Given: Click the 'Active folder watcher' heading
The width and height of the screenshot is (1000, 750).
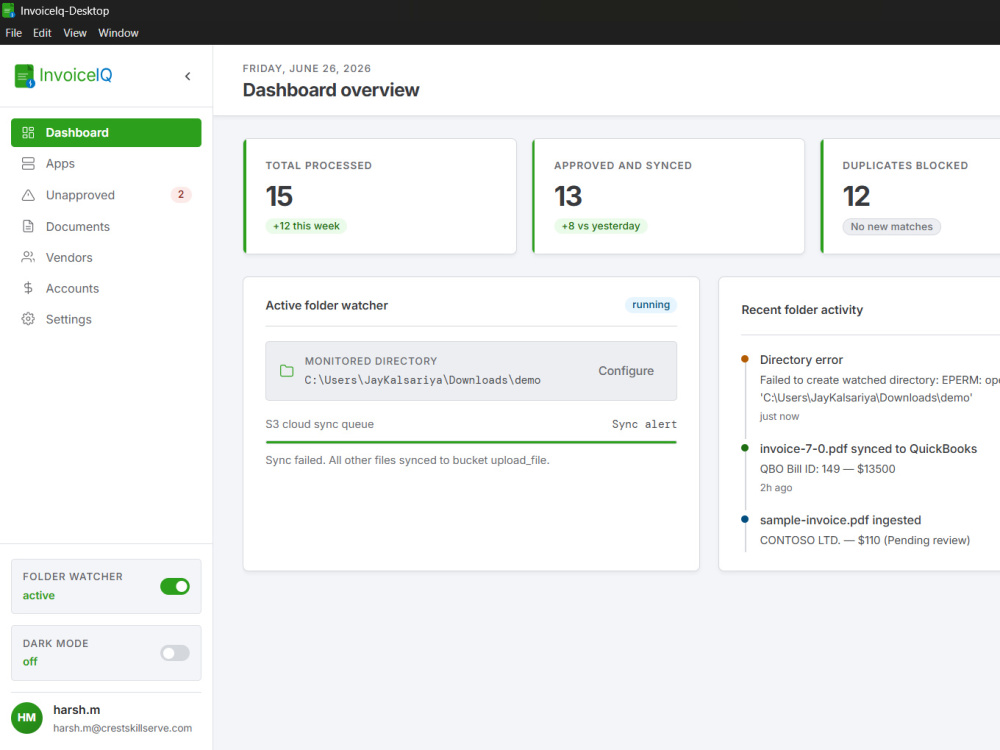Looking at the screenshot, I should point(327,305).
